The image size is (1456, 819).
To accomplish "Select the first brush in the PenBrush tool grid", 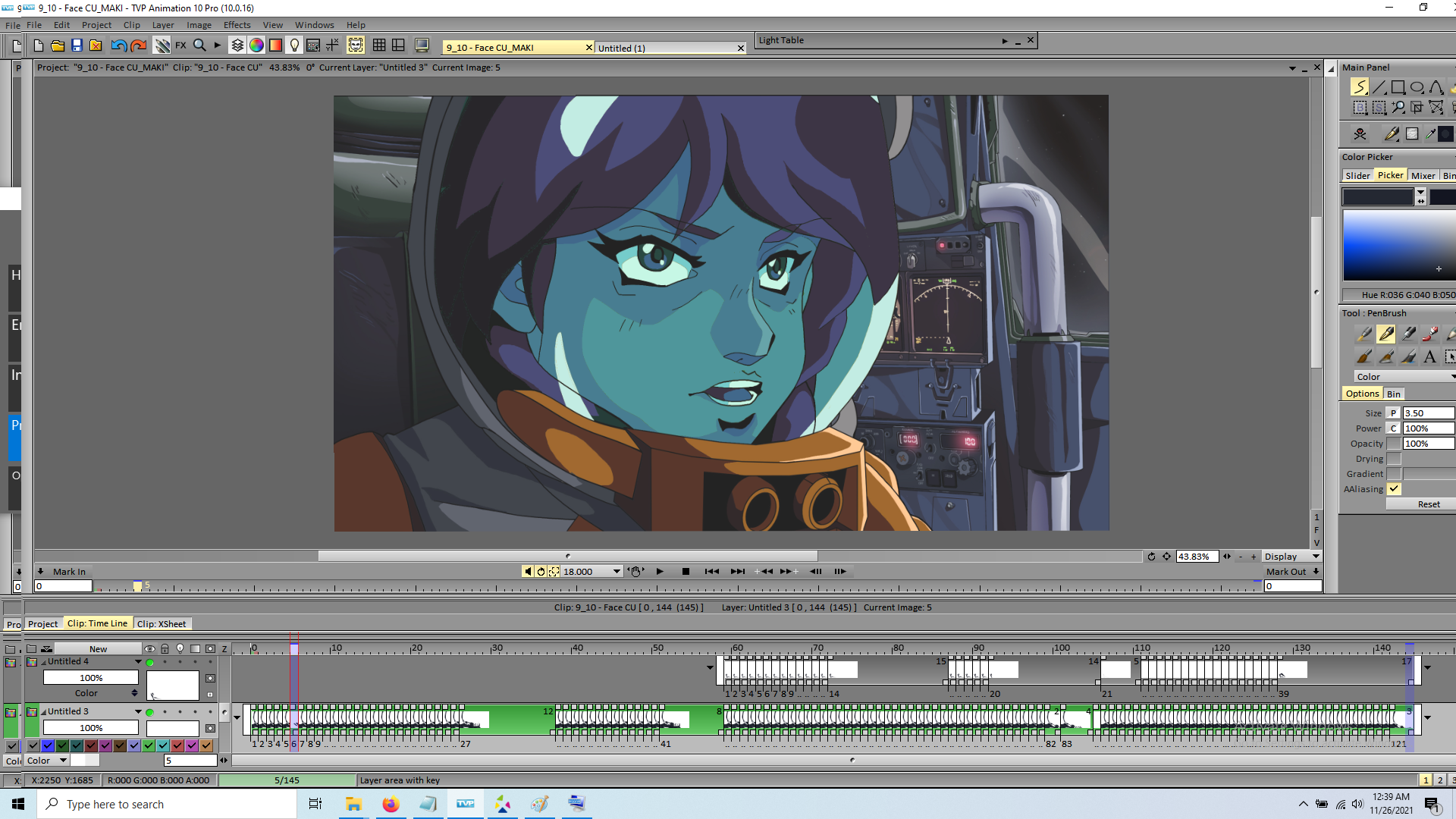I will point(1363,334).
